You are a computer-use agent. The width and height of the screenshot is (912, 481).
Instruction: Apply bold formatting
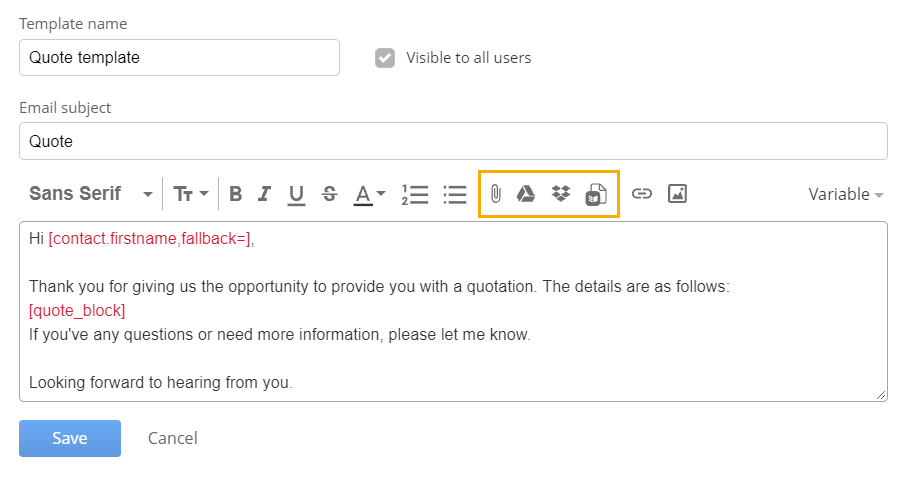tap(236, 194)
